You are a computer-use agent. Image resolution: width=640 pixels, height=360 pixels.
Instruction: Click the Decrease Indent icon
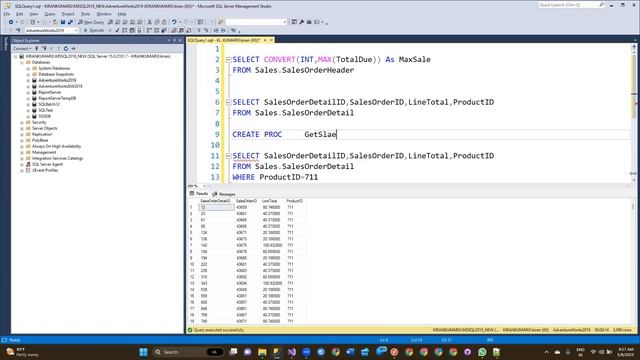[216, 30]
